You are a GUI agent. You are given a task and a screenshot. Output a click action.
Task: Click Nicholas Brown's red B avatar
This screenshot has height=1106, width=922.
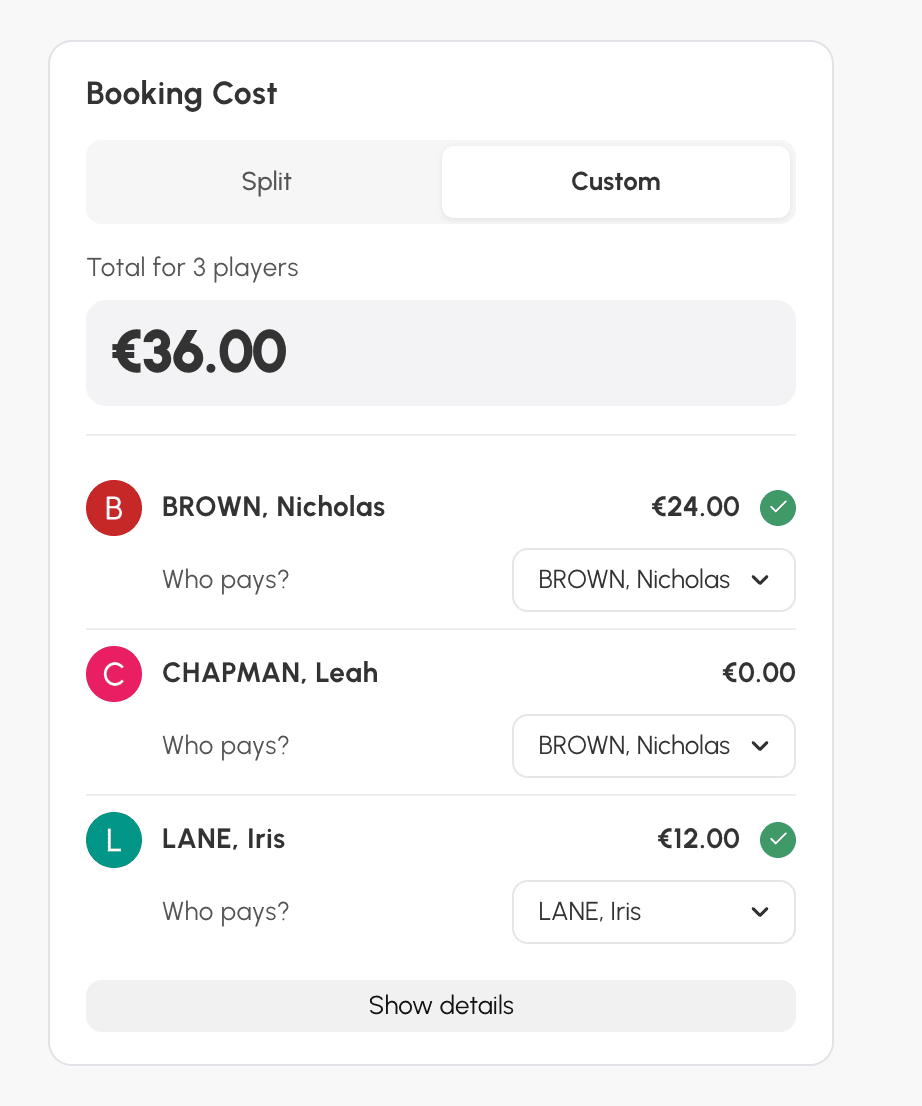114,508
